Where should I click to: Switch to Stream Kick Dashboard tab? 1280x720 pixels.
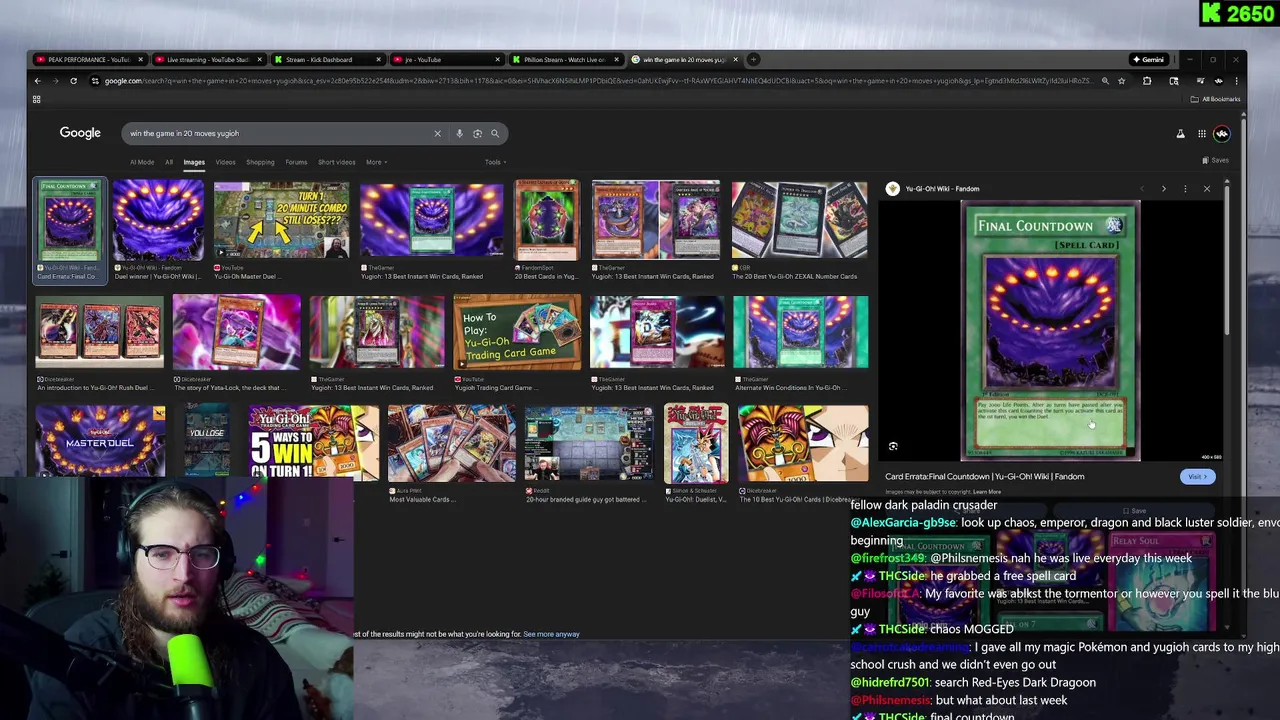(326, 59)
